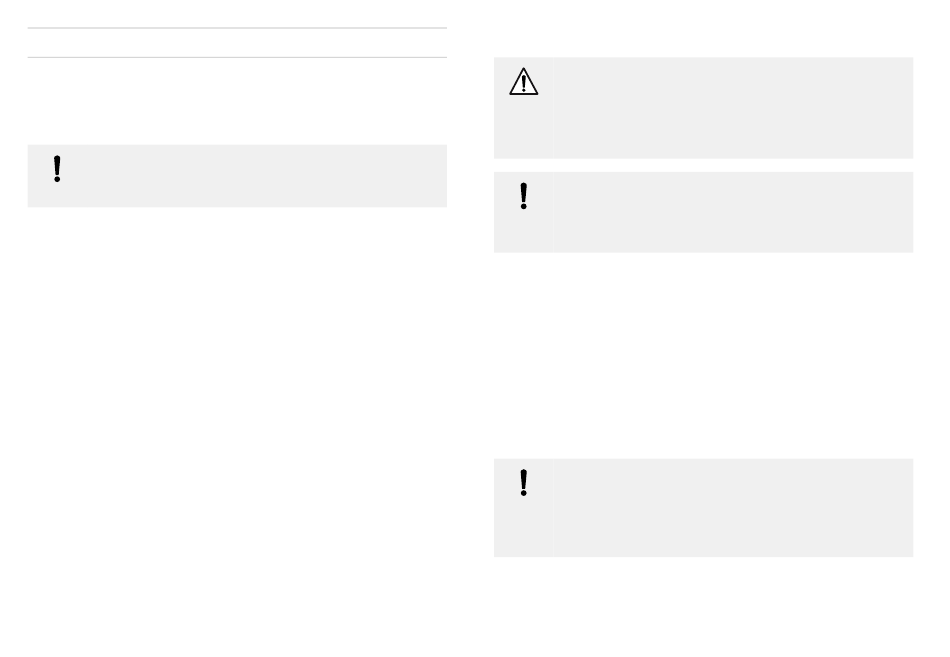Click the white gutter between the two page columns

pyautogui.click(x=471, y=328)
